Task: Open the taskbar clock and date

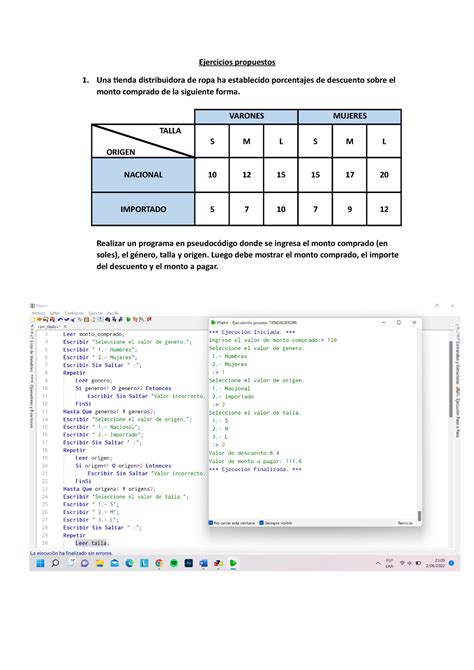Action: coord(436,563)
